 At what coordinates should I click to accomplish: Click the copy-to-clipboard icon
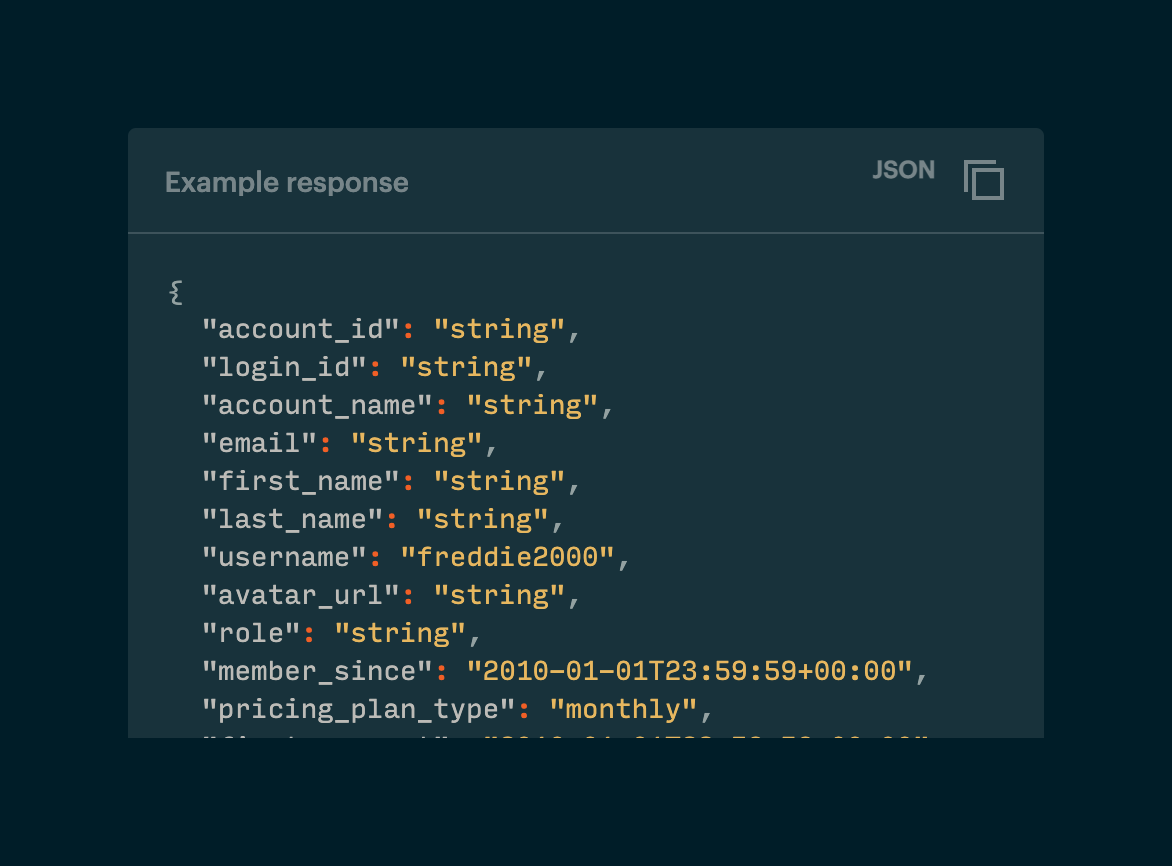click(983, 181)
